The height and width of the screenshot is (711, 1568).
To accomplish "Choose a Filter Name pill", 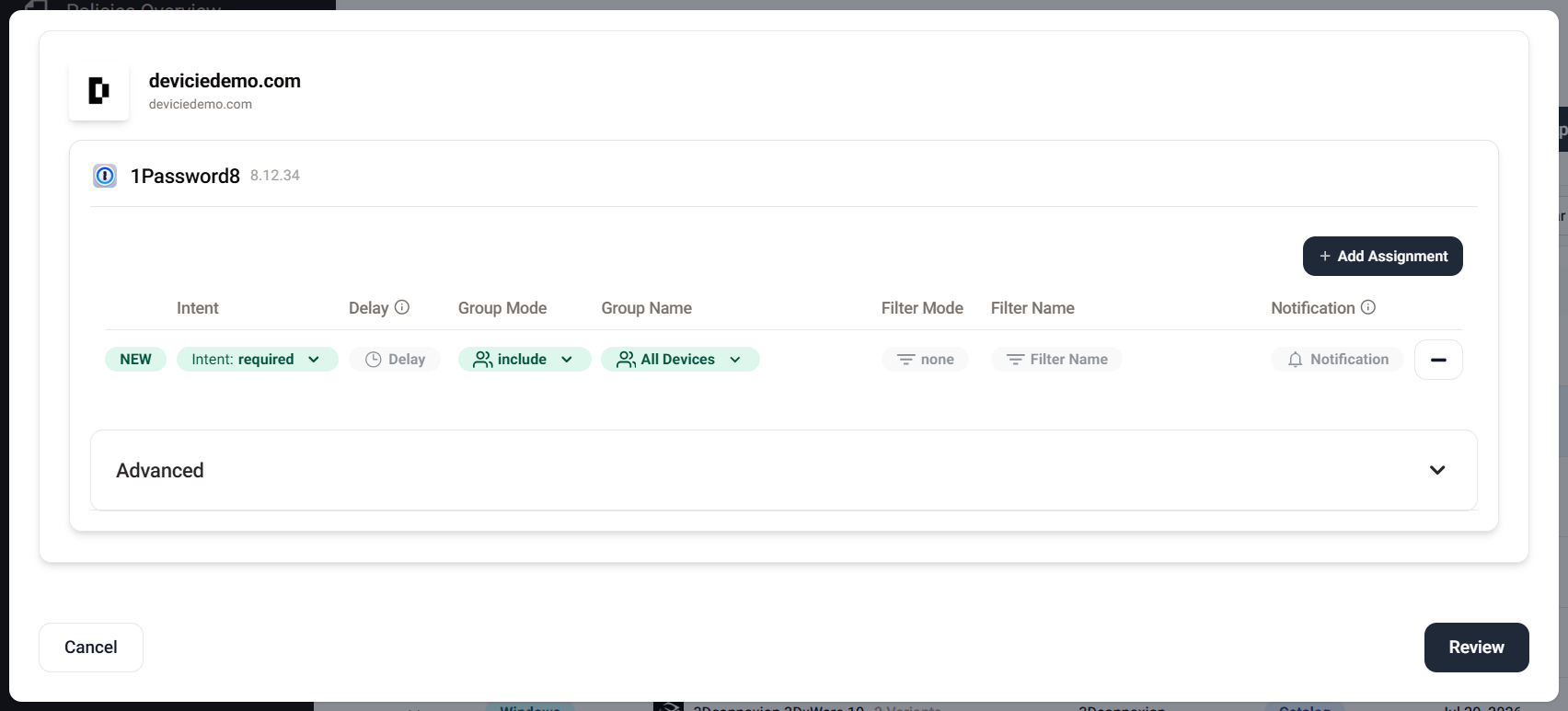I will pyautogui.click(x=1056, y=359).
